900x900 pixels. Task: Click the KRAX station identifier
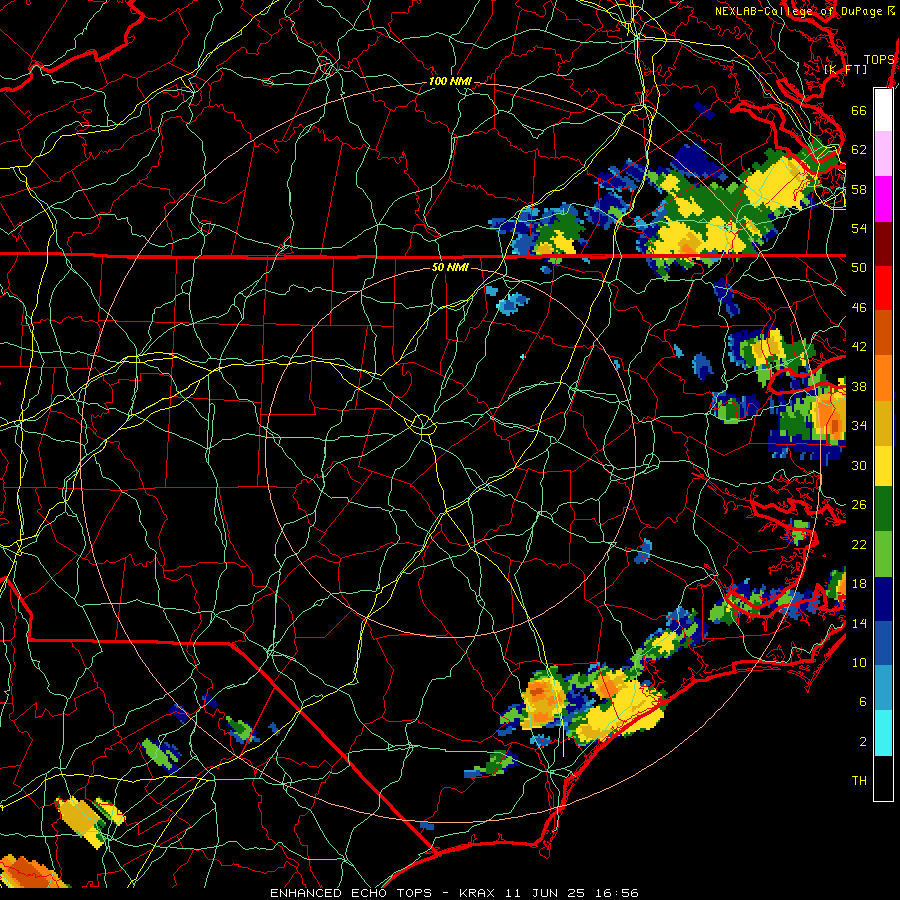click(476, 893)
